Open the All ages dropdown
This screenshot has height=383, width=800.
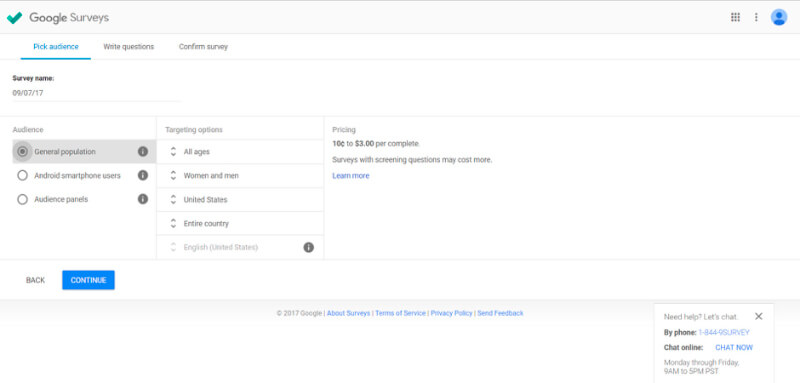[240, 152]
